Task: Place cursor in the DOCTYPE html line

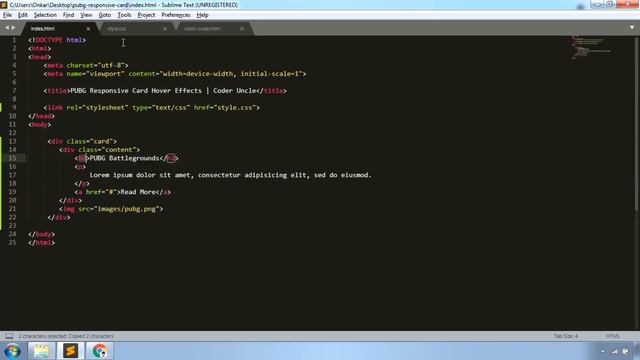Action: point(57,40)
